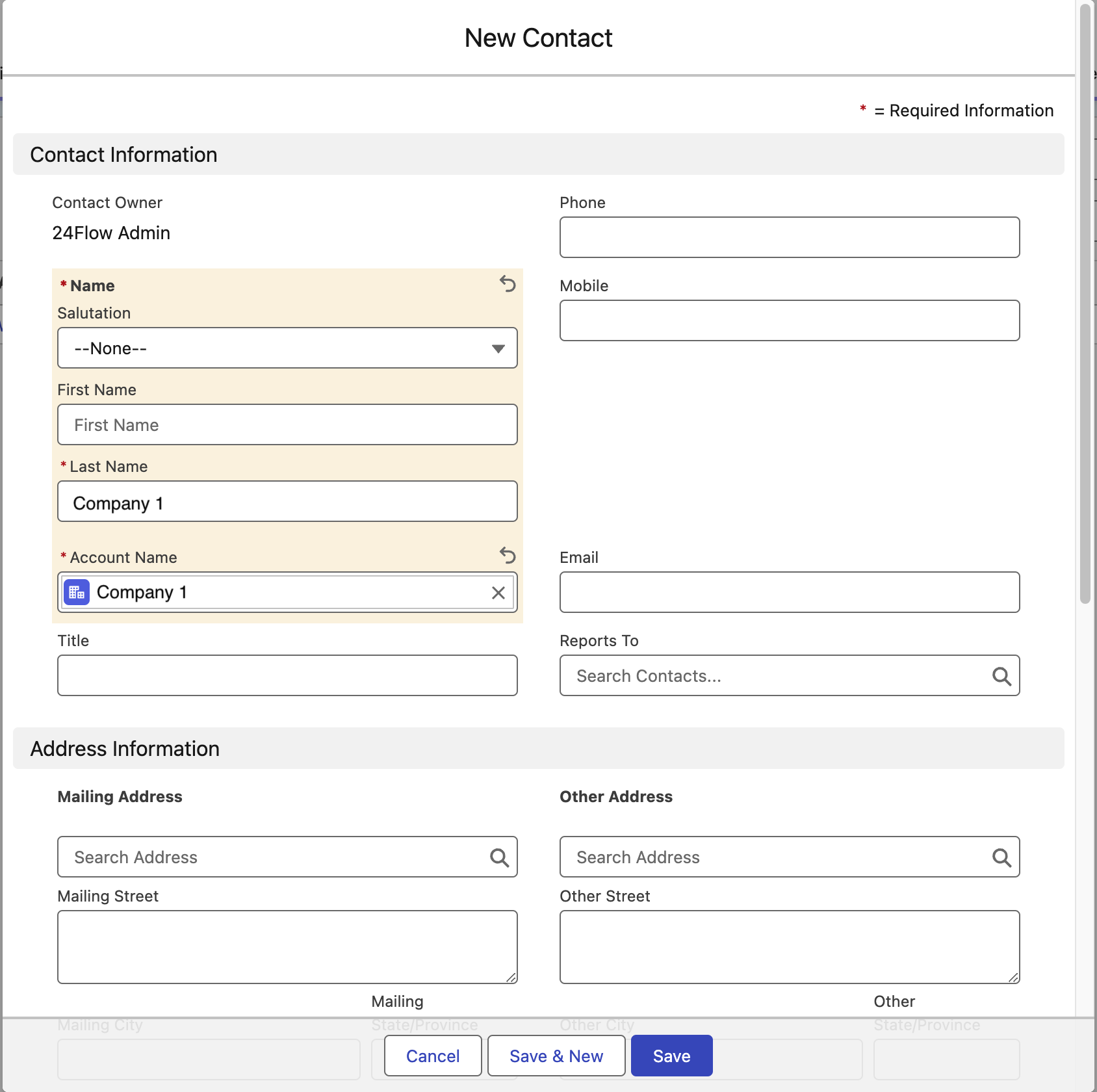The height and width of the screenshot is (1092, 1097).
Task: Click the Other Address search magnifier icon
Action: (1001, 858)
